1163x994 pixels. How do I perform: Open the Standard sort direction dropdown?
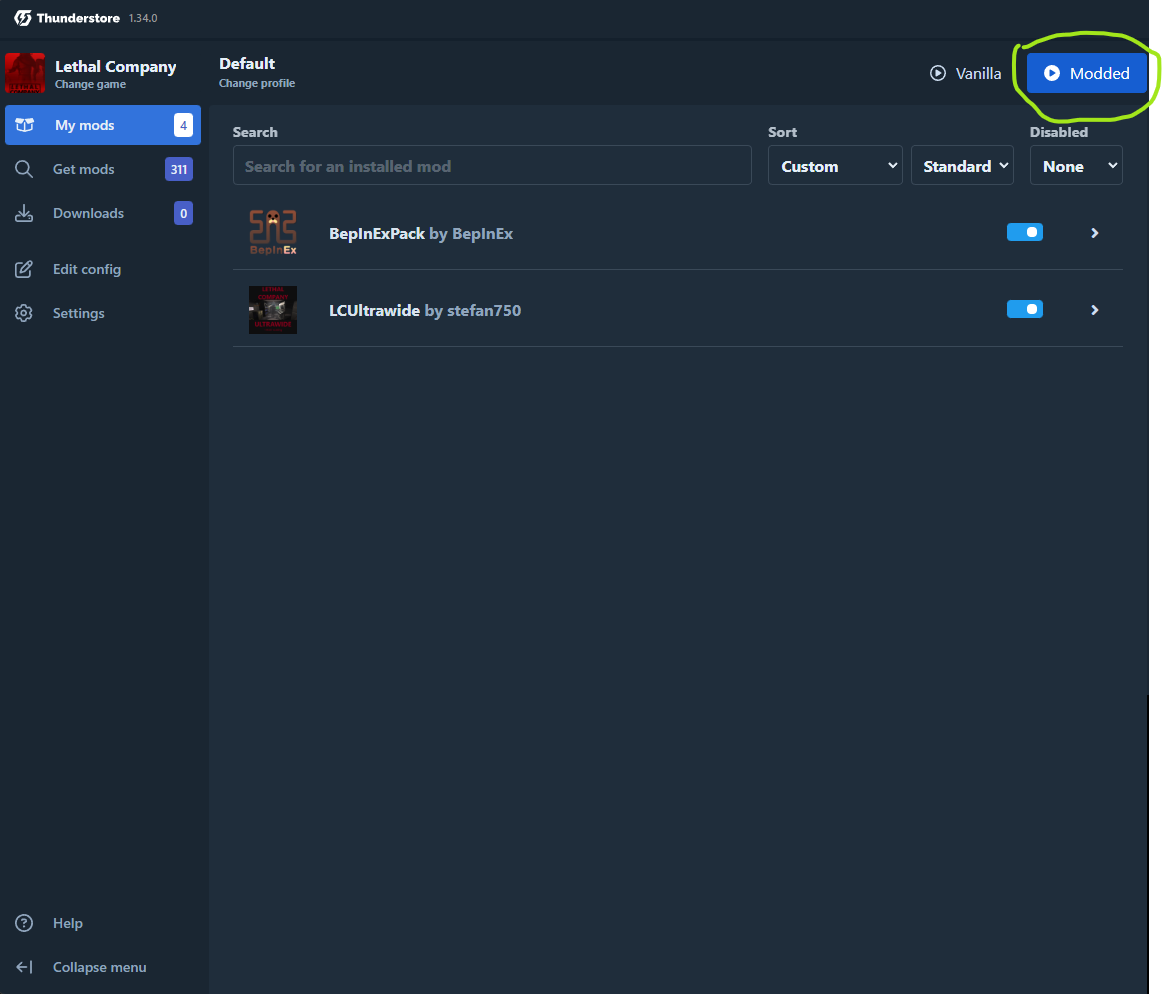coord(962,165)
